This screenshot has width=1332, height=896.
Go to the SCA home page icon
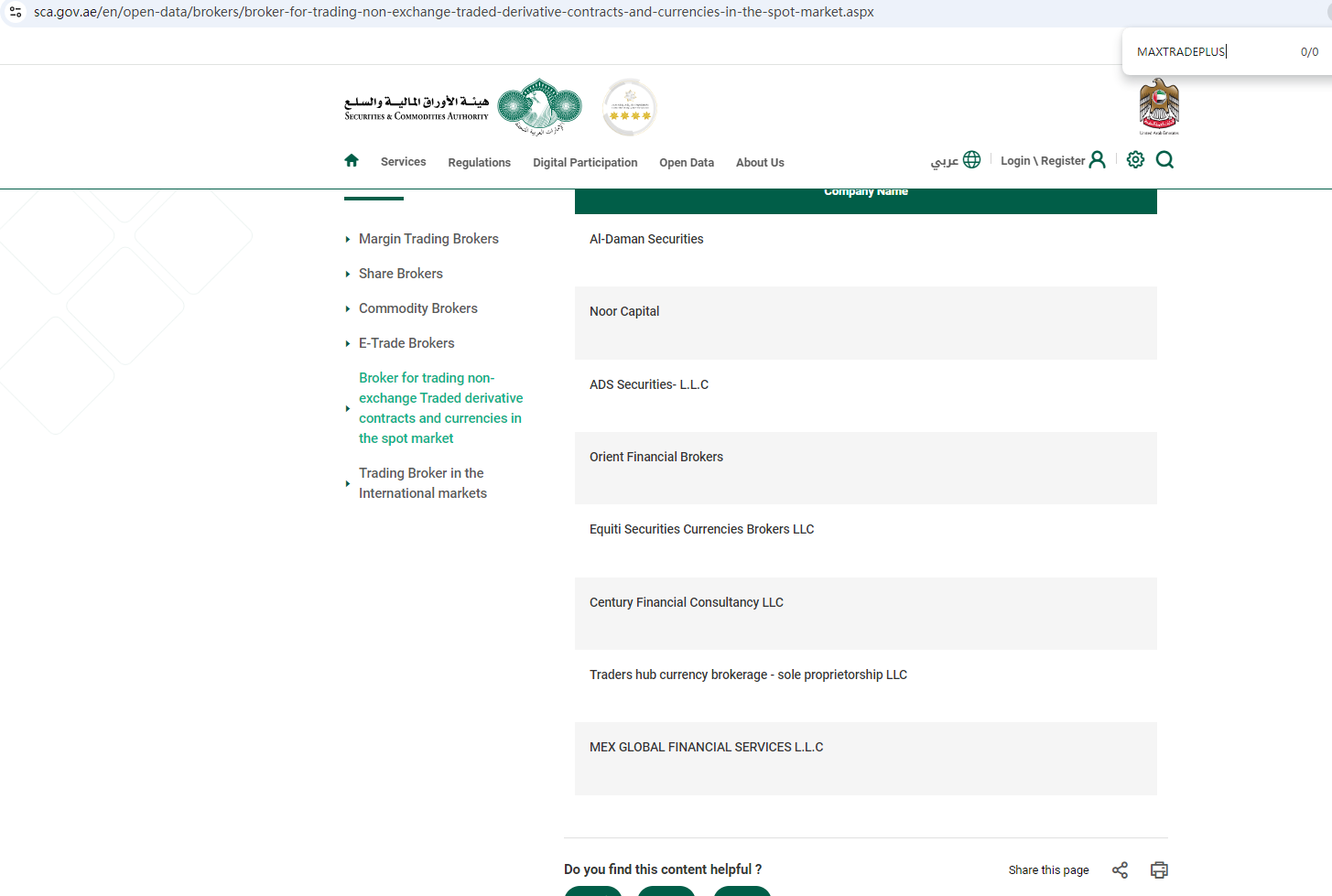pyautogui.click(x=352, y=161)
